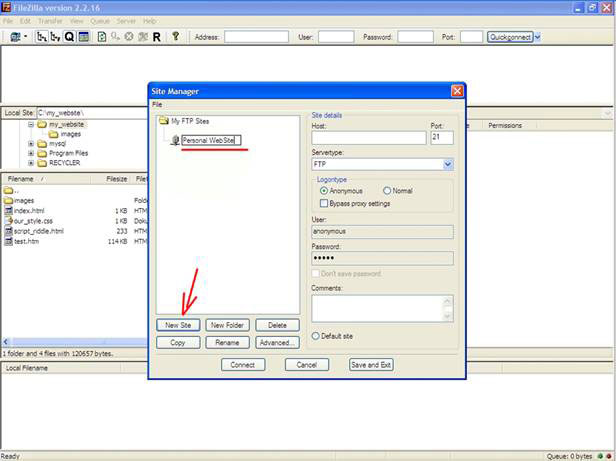Open the Site Manager icon dropdown arrow

pyautogui.click(x=26, y=37)
